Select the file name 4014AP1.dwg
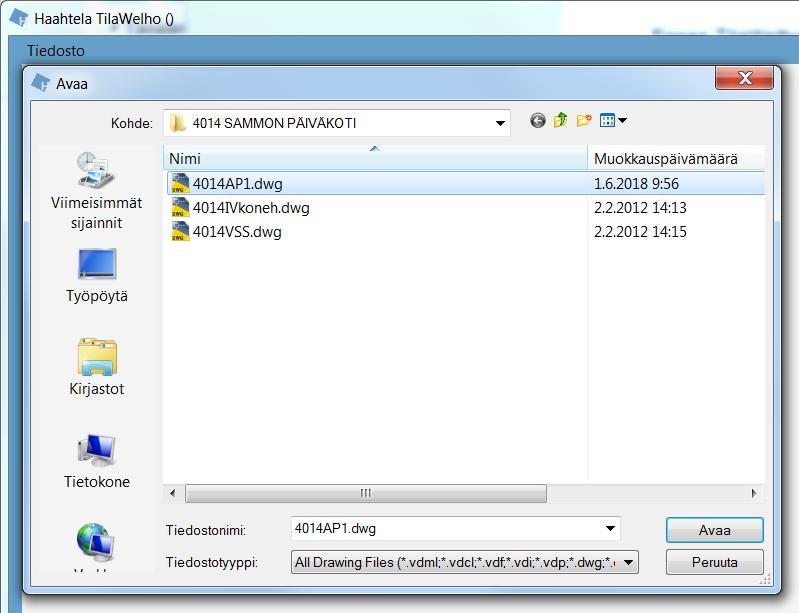Viewport: 799px width, 613px height. click(x=237, y=183)
